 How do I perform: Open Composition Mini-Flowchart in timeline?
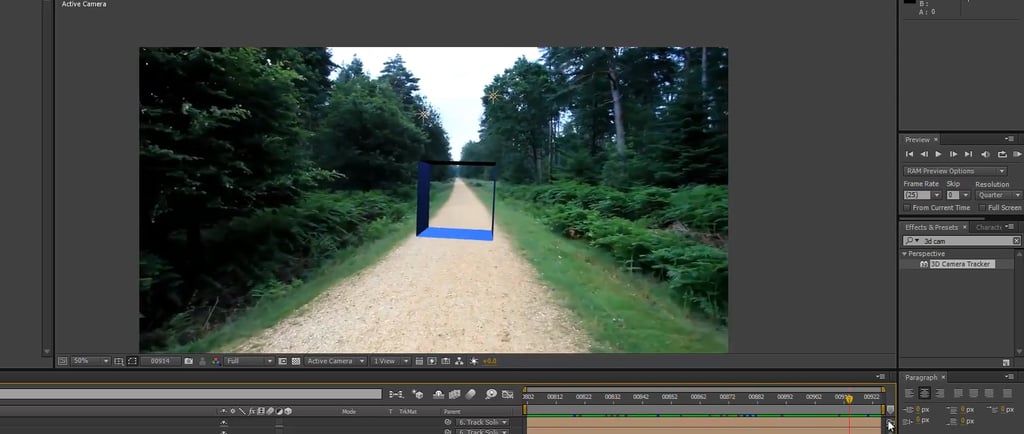[396, 394]
